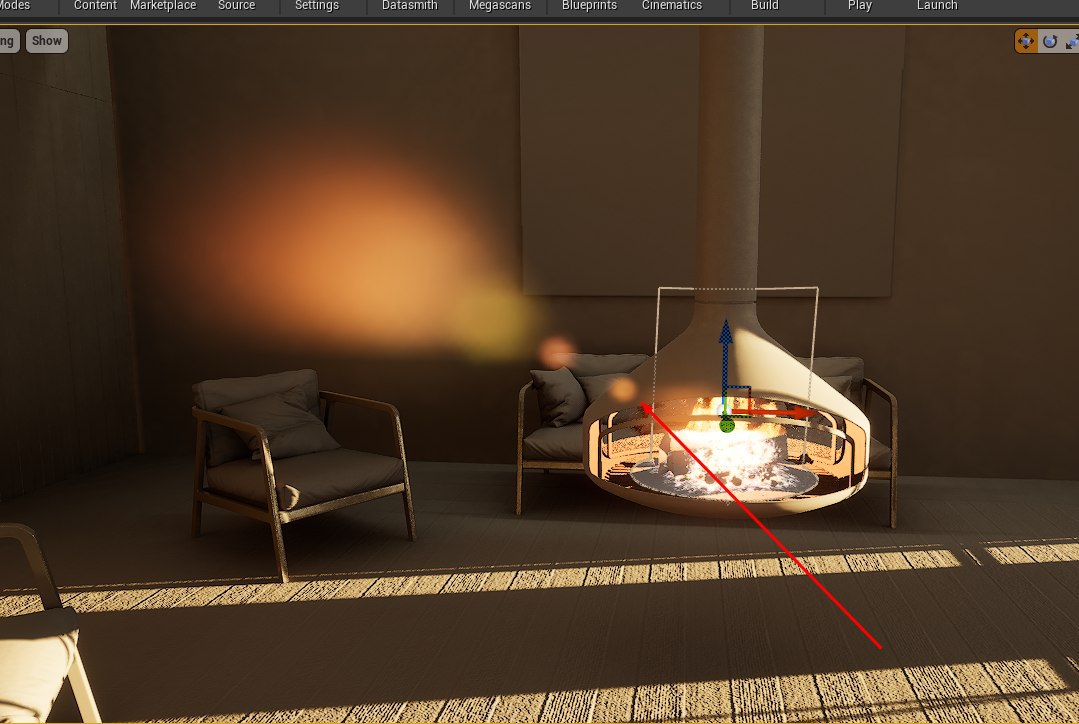Screen dimensions: 1079x724
Task: Open the Marketplace toolbar button
Action: click(163, 6)
